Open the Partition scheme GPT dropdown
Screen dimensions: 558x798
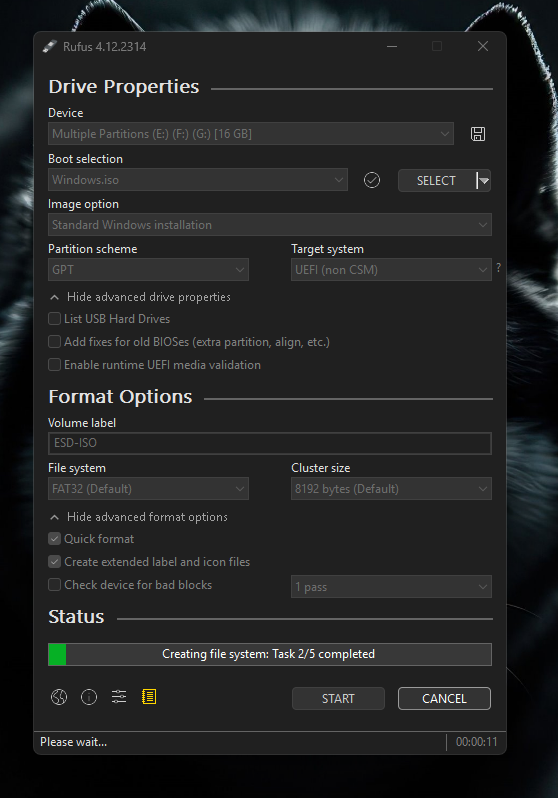(148, 270)
